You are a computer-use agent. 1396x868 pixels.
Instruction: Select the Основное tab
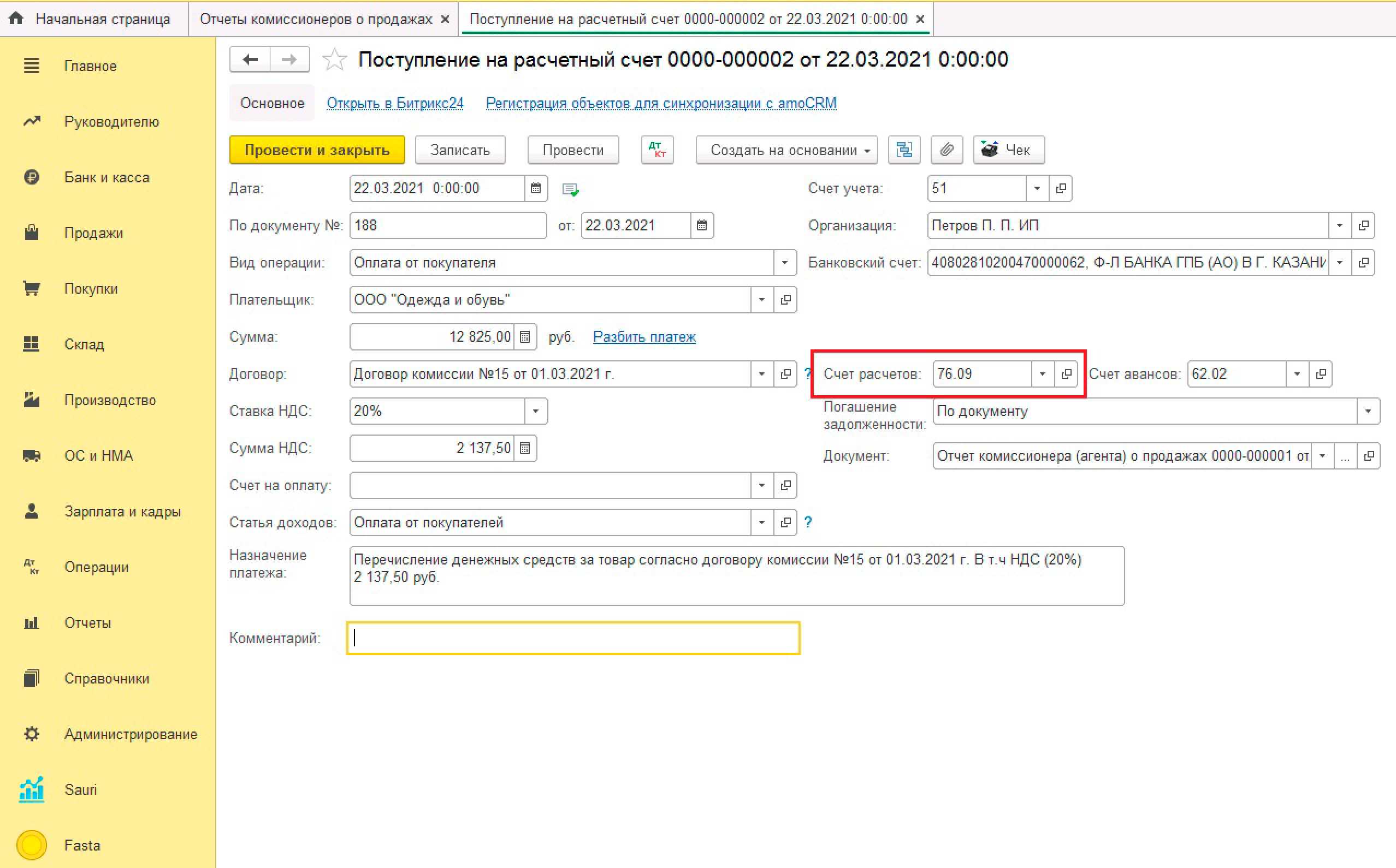[x=272, y=103]
